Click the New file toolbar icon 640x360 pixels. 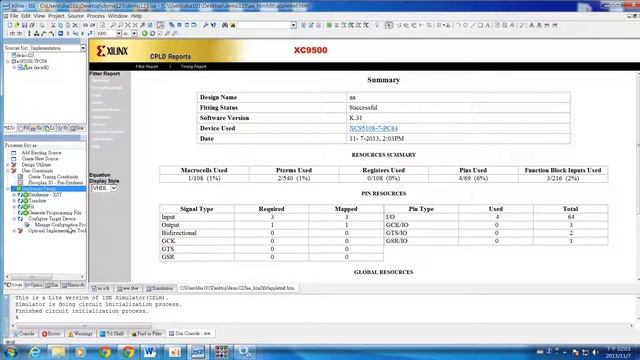10,25
